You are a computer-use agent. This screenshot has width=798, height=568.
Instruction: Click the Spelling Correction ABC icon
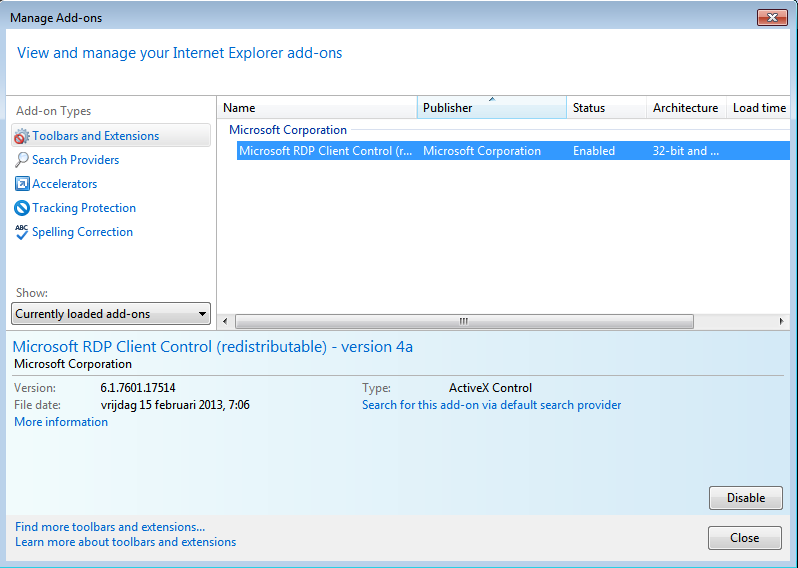pyautogui.click(x=22, y=232)
